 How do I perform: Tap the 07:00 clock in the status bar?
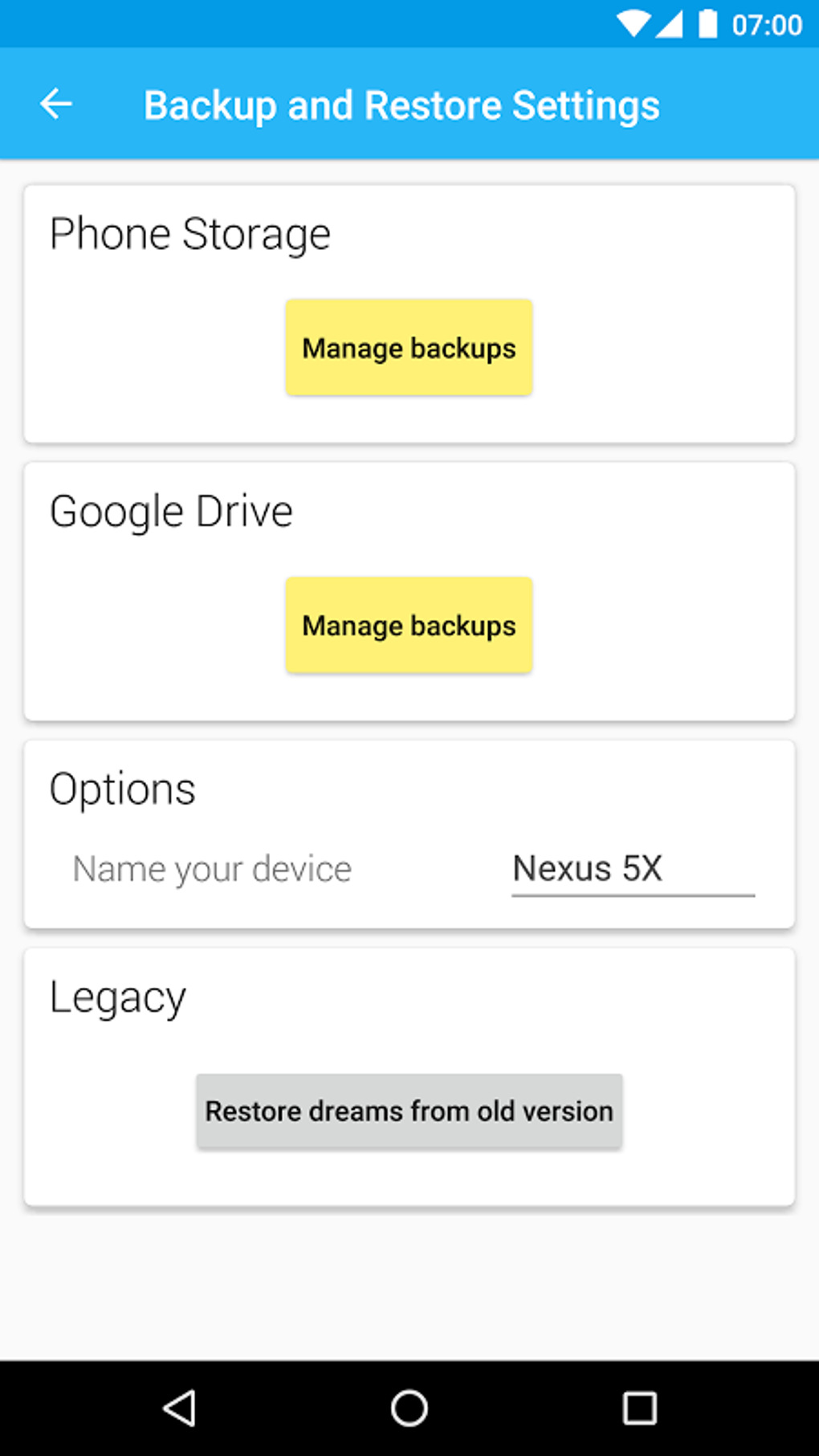767,25
